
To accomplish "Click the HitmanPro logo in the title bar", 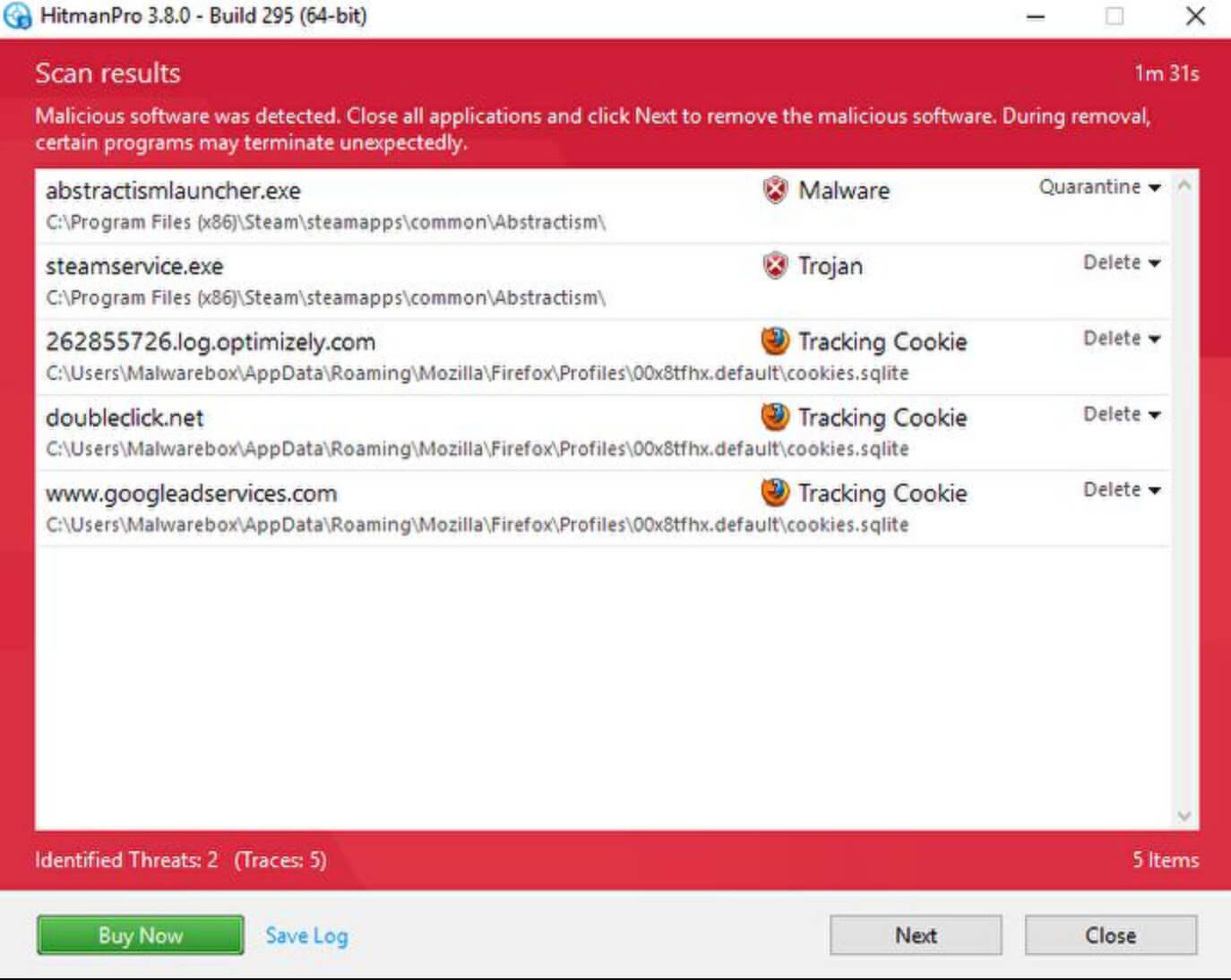I will (18, 16).
